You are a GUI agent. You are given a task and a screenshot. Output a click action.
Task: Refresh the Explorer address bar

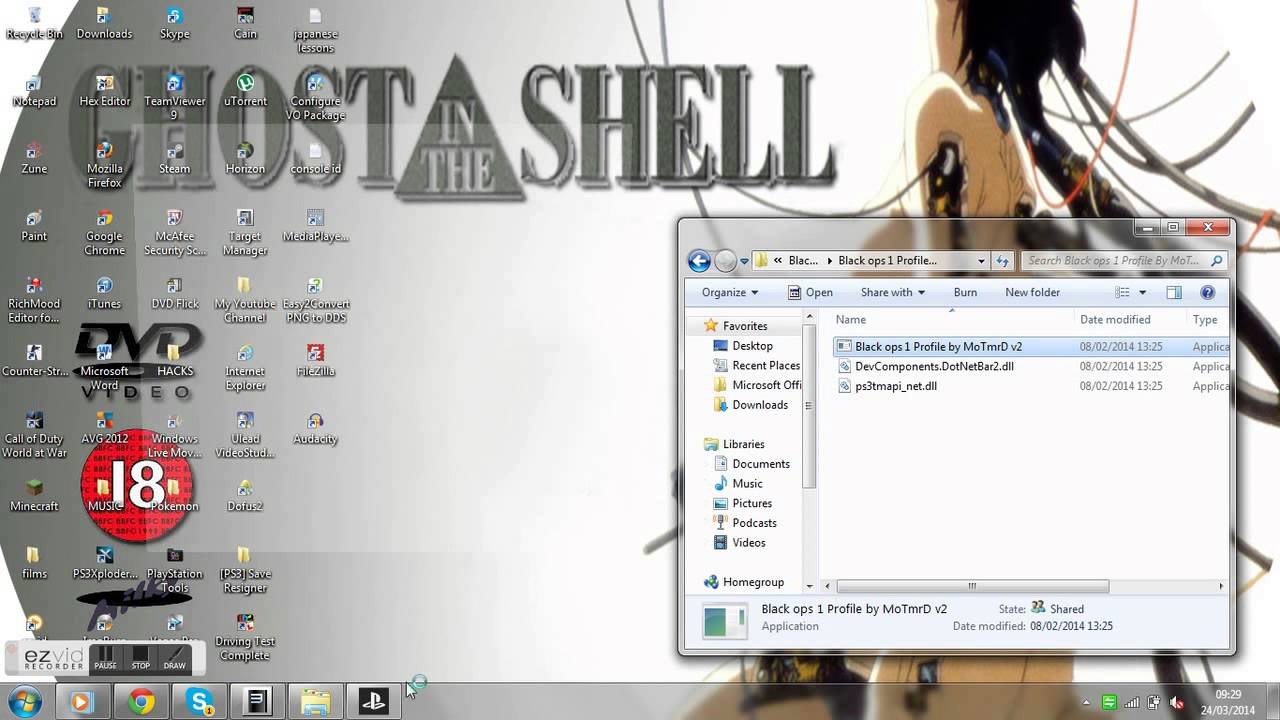coord(1002,261)
